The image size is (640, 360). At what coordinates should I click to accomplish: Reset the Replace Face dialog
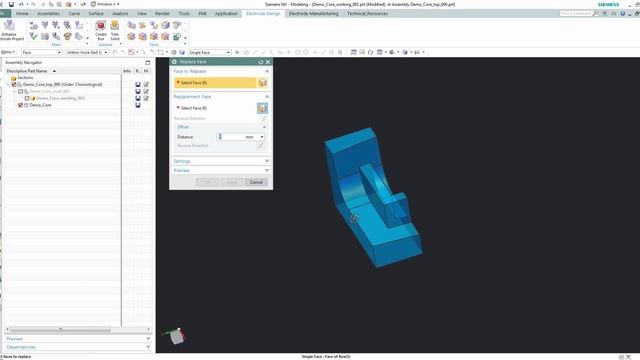click(x=261, y=62)
